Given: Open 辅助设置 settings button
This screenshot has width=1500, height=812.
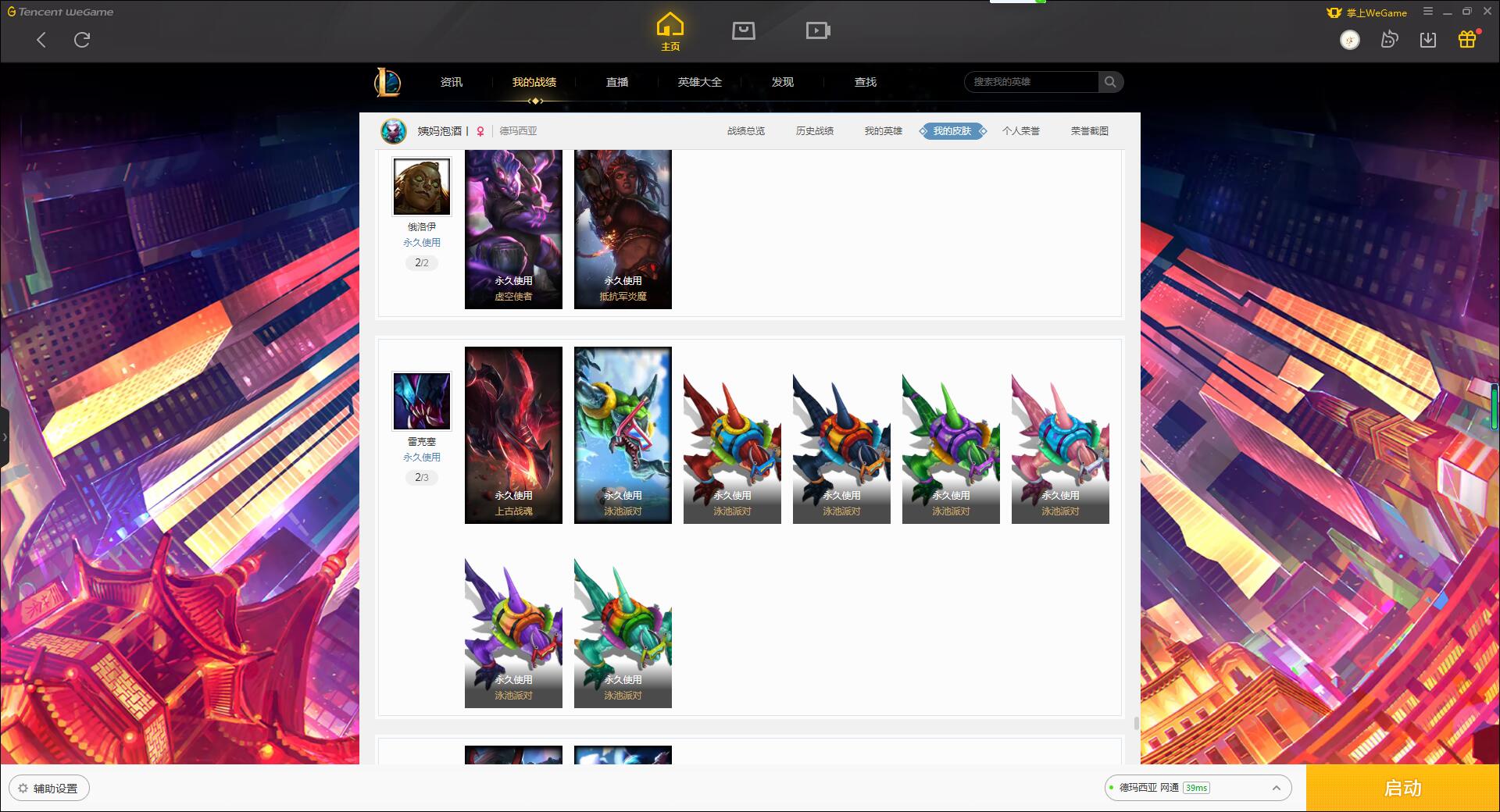Looking at the screenshot, I should (49, 789).
